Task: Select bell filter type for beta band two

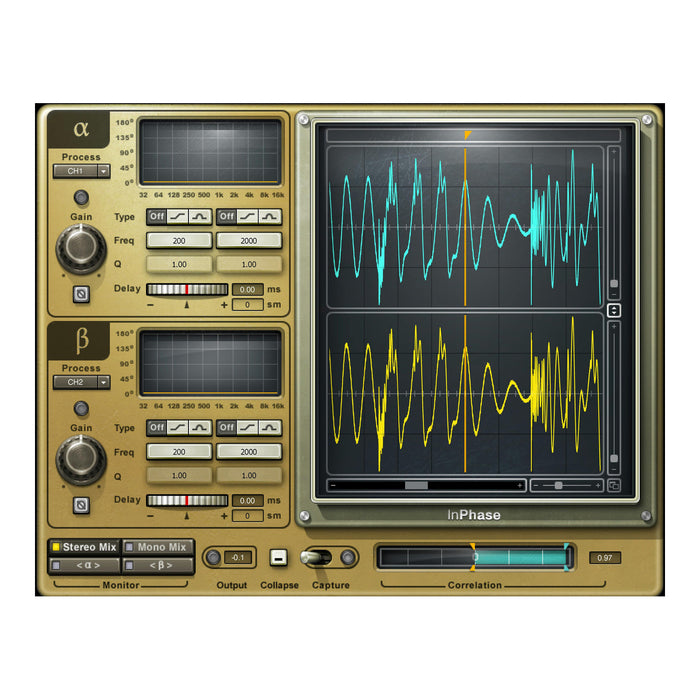Action: tap(270, 428)
